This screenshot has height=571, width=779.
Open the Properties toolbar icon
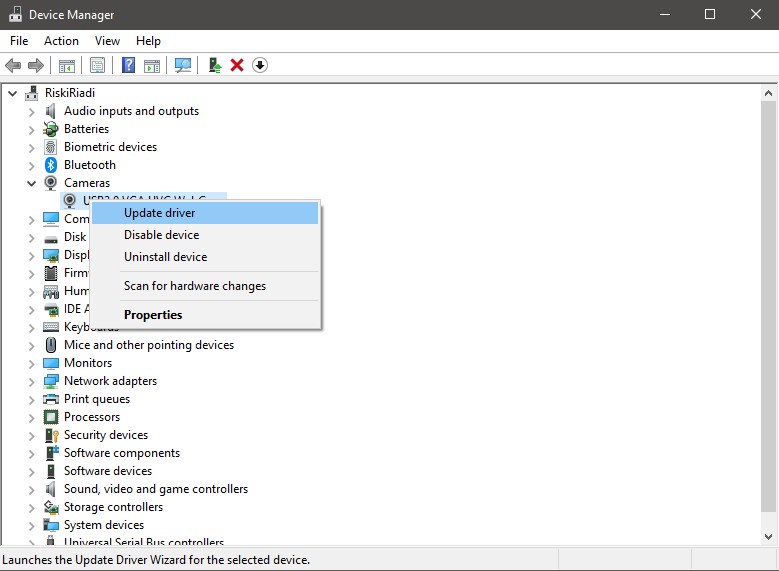click(97, 65)
